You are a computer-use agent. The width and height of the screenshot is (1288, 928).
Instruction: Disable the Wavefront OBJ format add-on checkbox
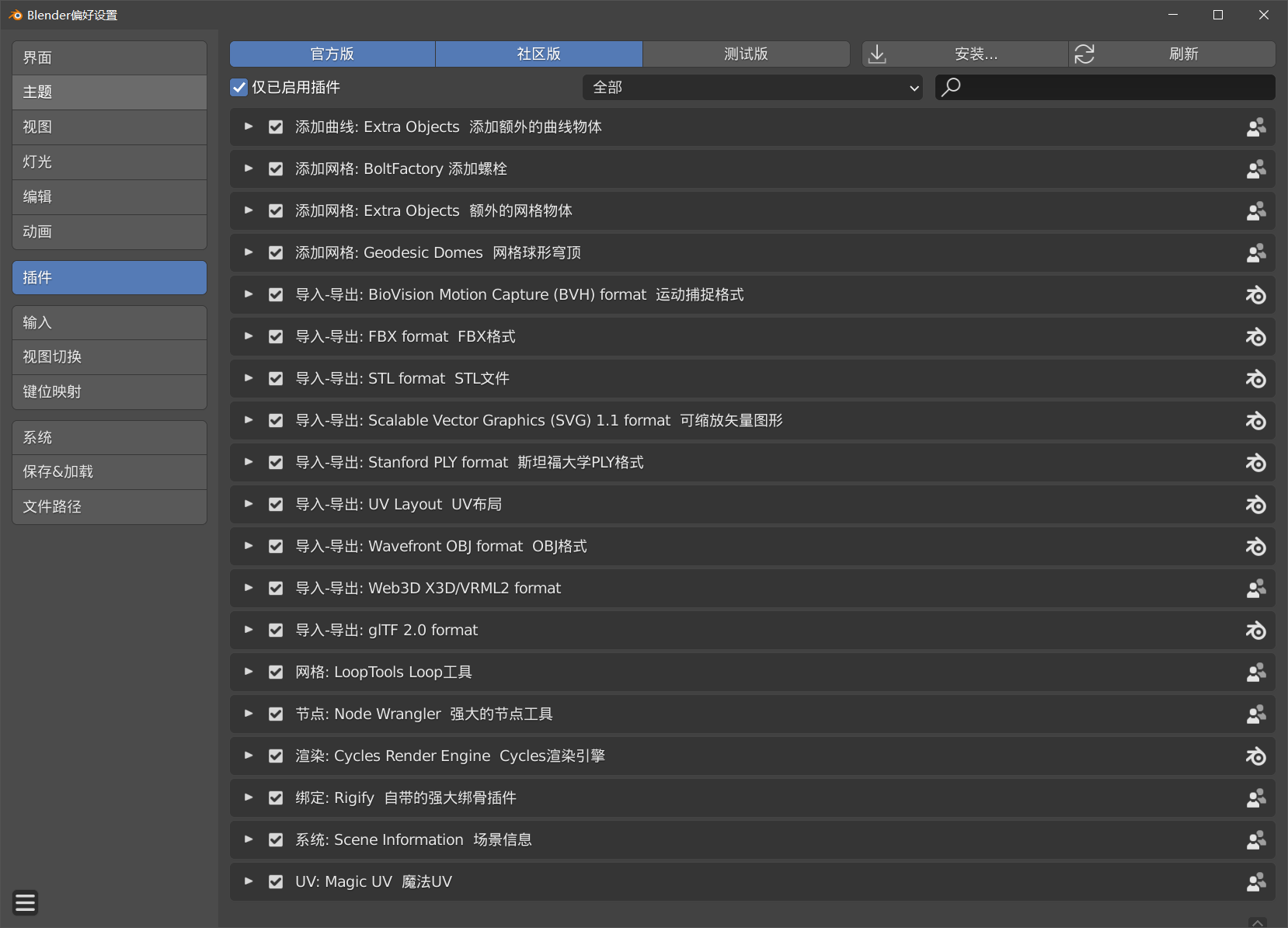pos(276,547)
